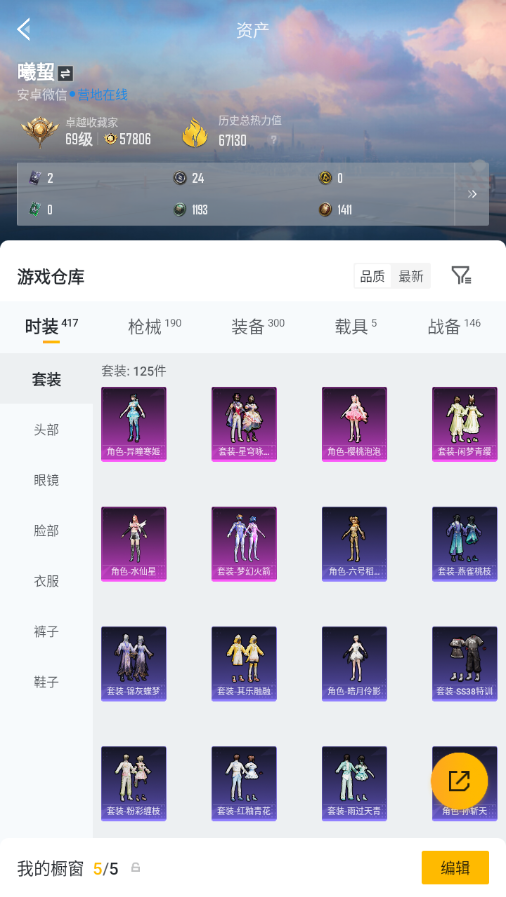Tap the 历史总热力值 flame icon

pyautogui.click(x=195, y=132)
